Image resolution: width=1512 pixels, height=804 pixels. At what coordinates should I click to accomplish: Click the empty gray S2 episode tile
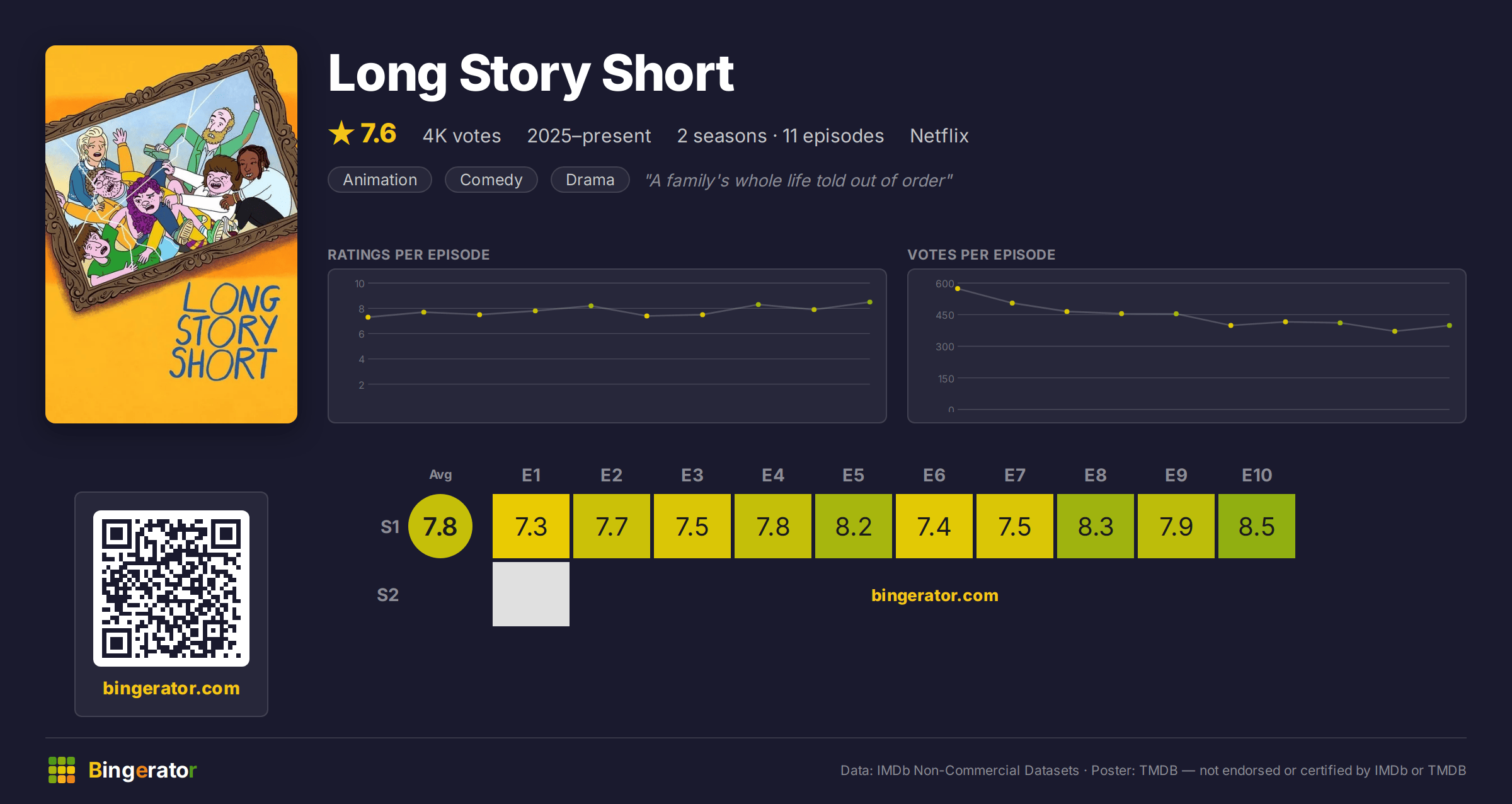point(531,594)
